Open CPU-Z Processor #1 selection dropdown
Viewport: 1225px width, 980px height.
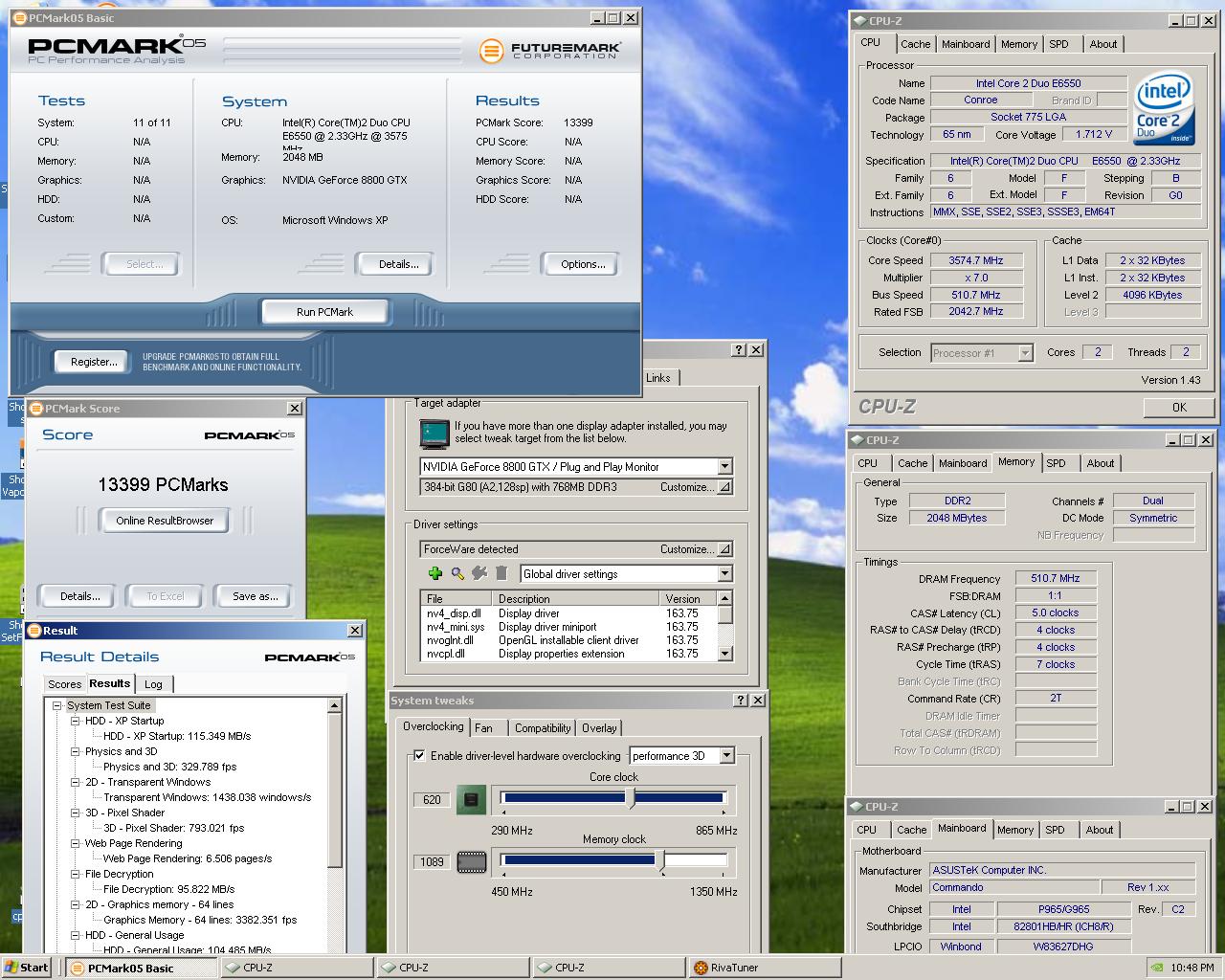pos(1026,353)
